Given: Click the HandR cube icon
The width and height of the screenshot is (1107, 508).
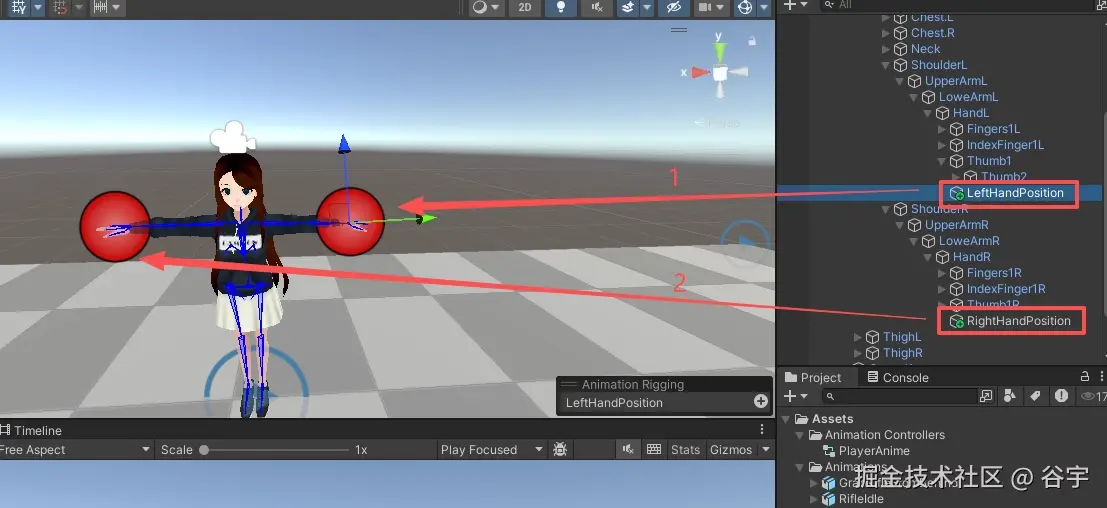Looking at the screenshot, I should coord(943,258).
